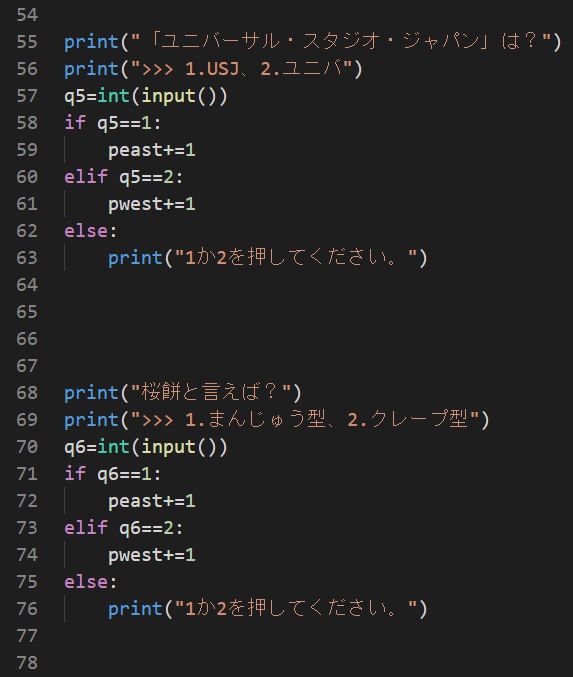This screenshot has height=677, width=573.
Task: Click the 'elif q6==2:' statement
Action: point(124,528)
